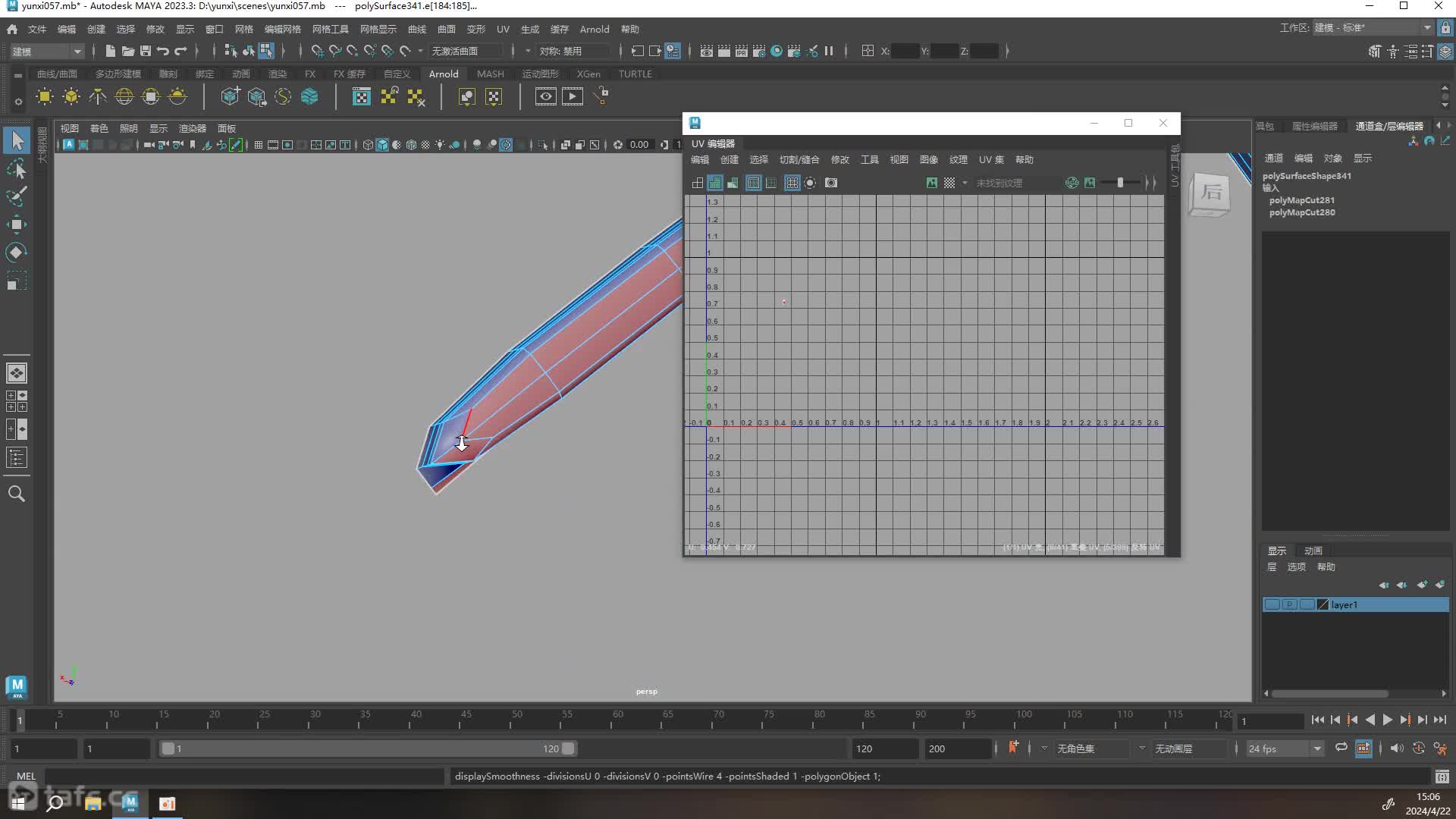Open the workspace dropdown 建模 - 标准
The image size is (1456, 819).
[x=1373, y=28]
